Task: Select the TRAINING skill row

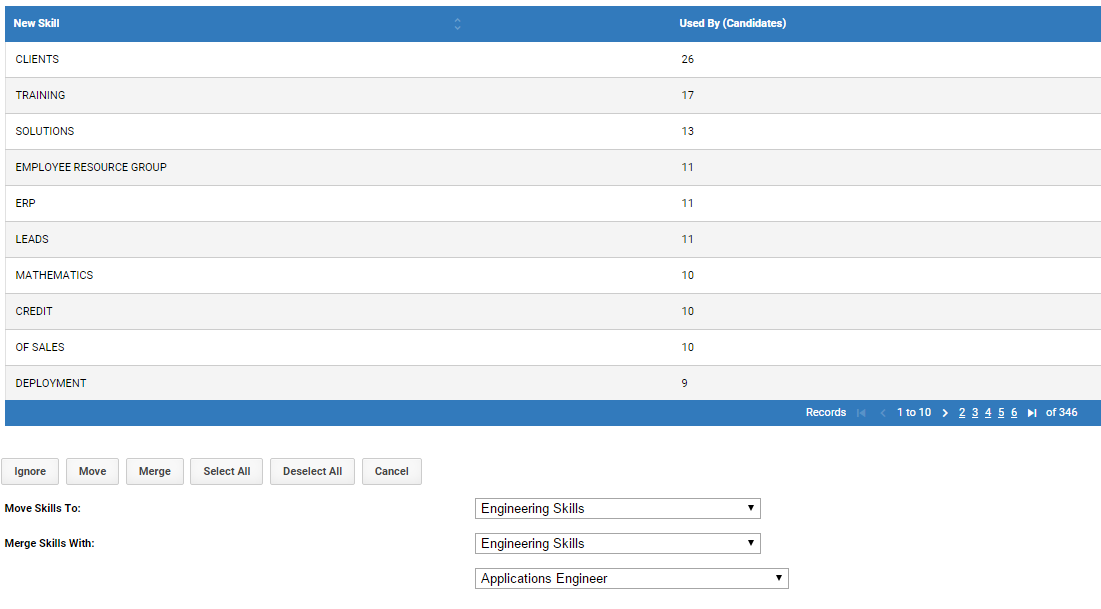Action: [x=553, y=96]
